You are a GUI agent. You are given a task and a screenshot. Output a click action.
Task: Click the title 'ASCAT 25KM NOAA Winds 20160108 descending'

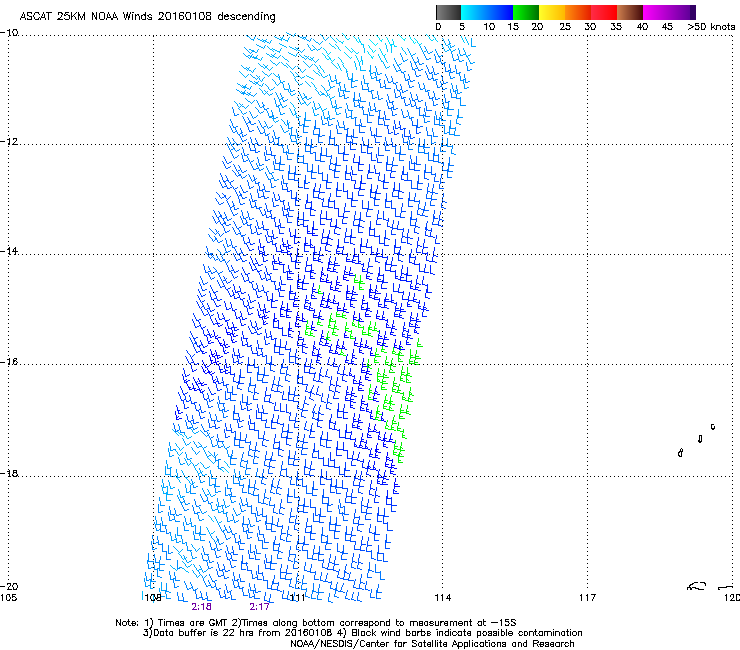[147, 17]
